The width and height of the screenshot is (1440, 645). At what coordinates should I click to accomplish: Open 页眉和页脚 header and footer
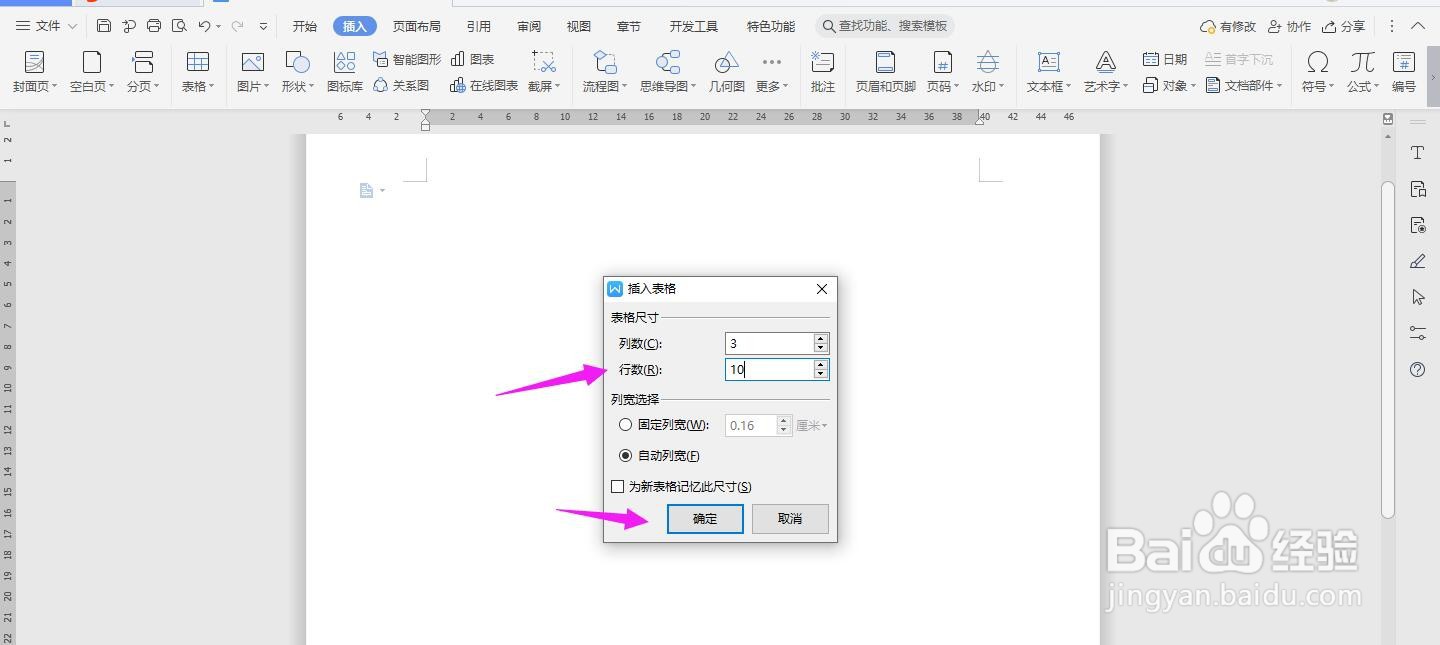tap(886, 72)
